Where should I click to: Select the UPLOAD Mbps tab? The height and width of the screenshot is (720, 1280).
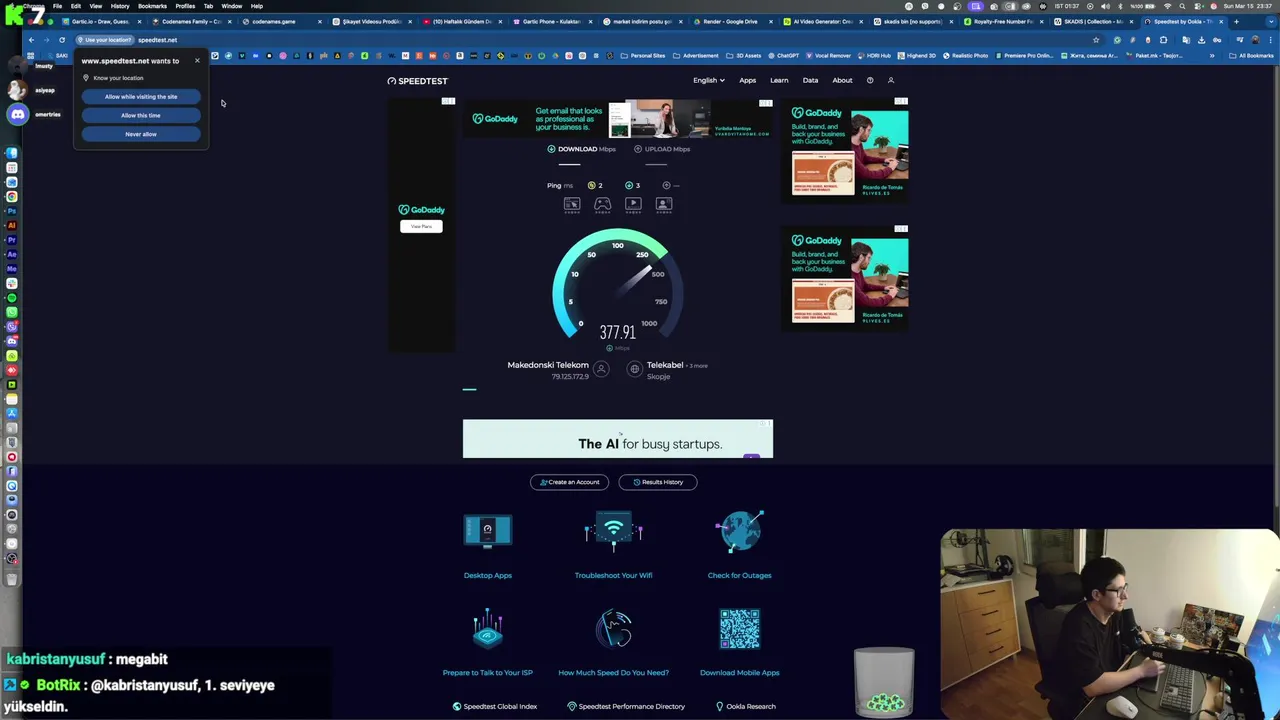[x=662, y=149]
